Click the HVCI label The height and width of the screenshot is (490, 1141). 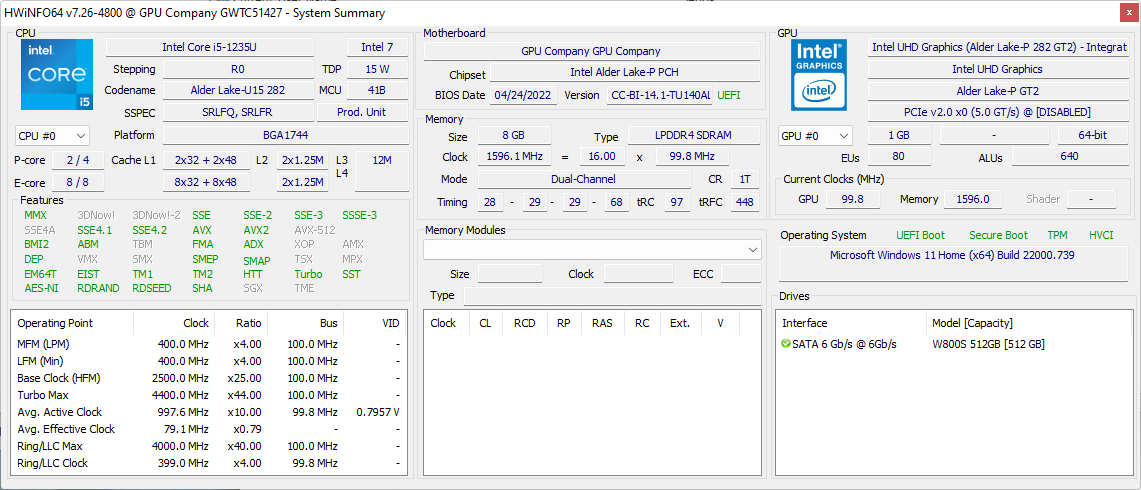(1101, 235)
